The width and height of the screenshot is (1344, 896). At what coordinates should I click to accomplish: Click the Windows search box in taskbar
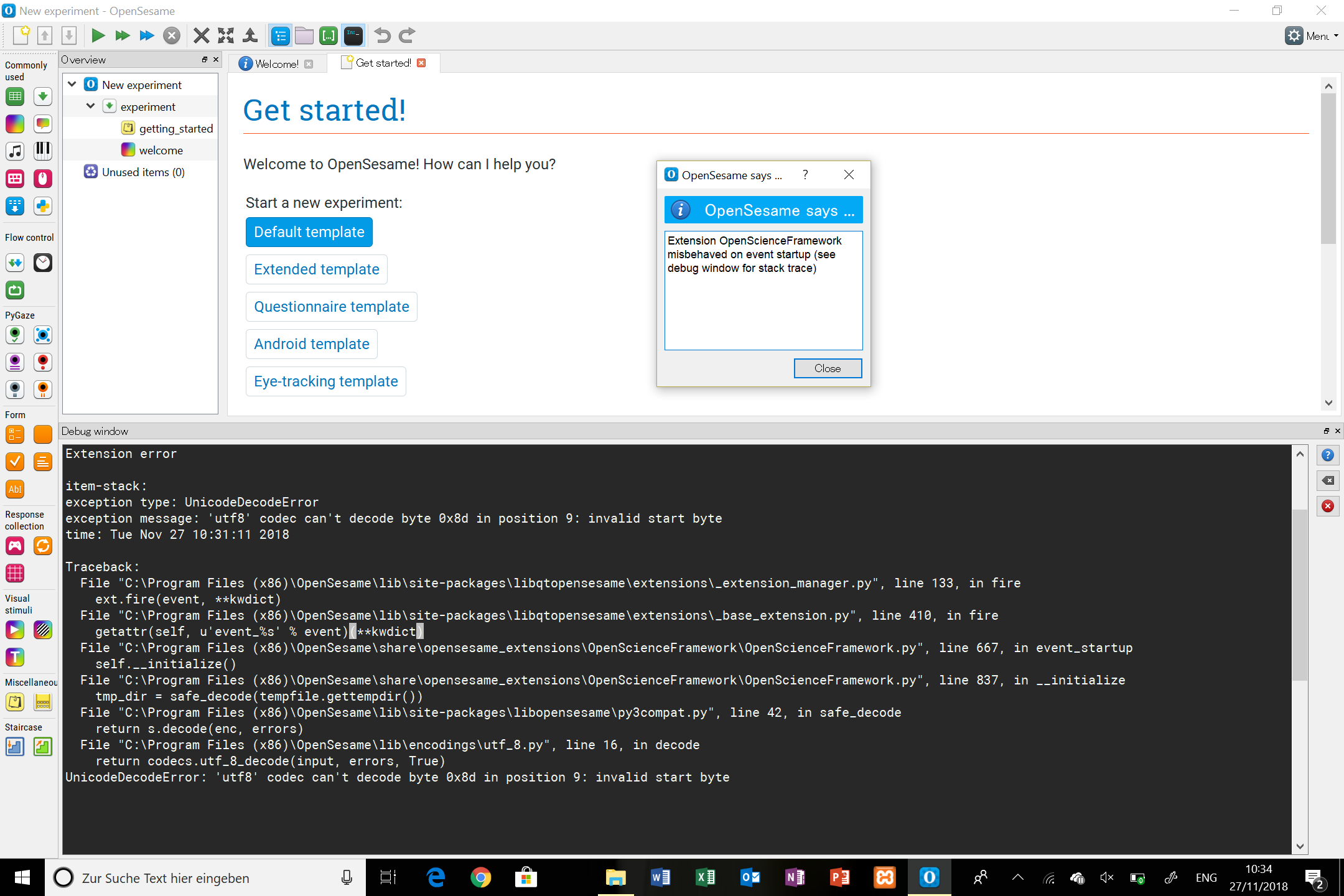click(205, 878)
